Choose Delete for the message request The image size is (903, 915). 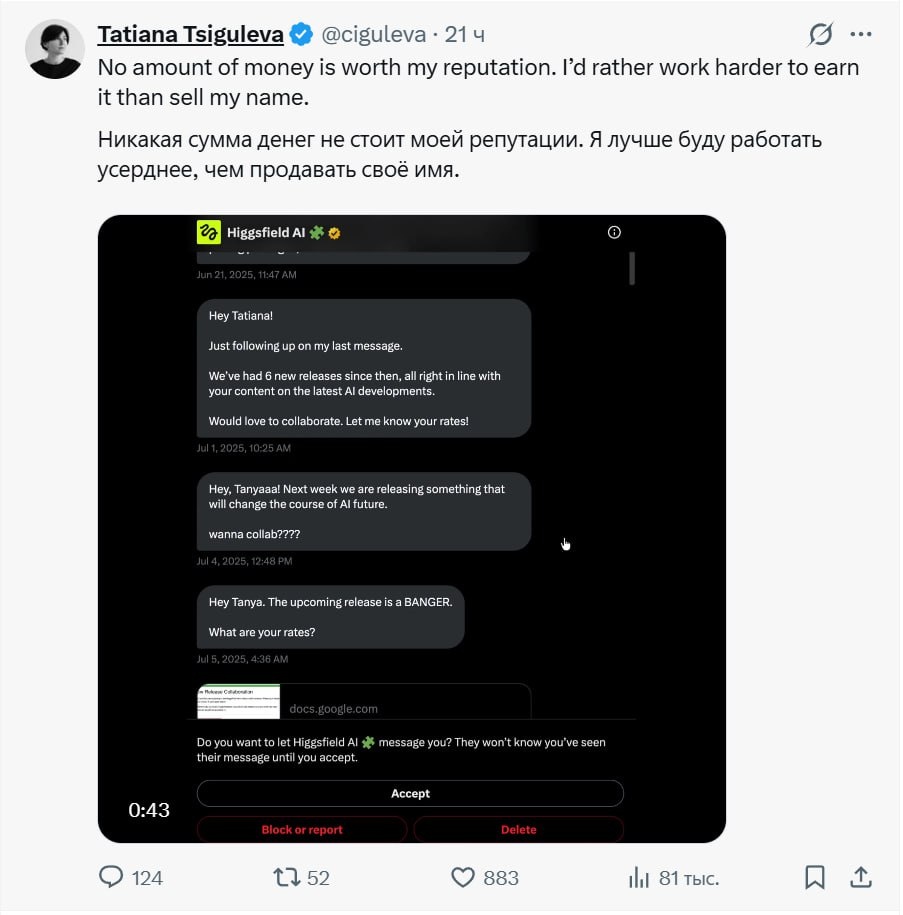(518, 829)
